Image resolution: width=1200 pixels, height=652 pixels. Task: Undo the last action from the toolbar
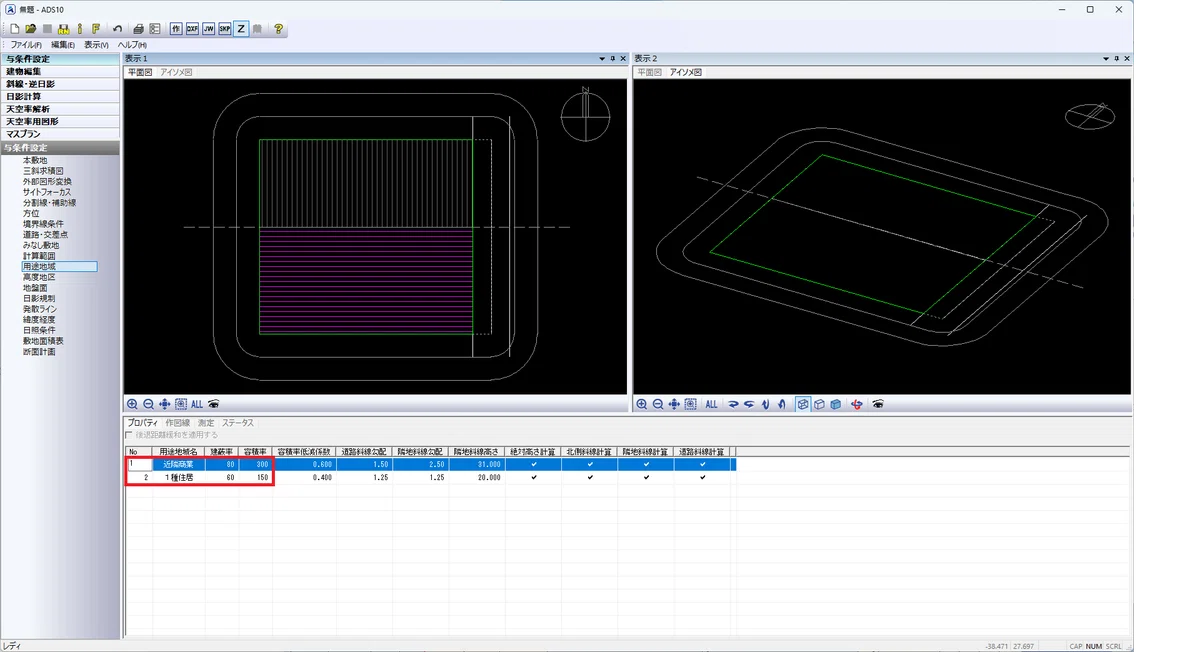117,29
